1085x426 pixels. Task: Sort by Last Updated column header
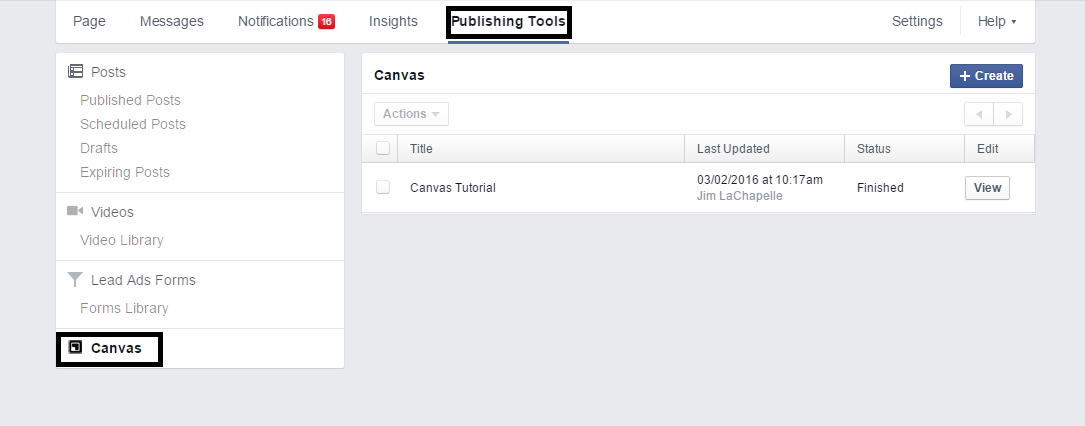[x=733, y=149]
